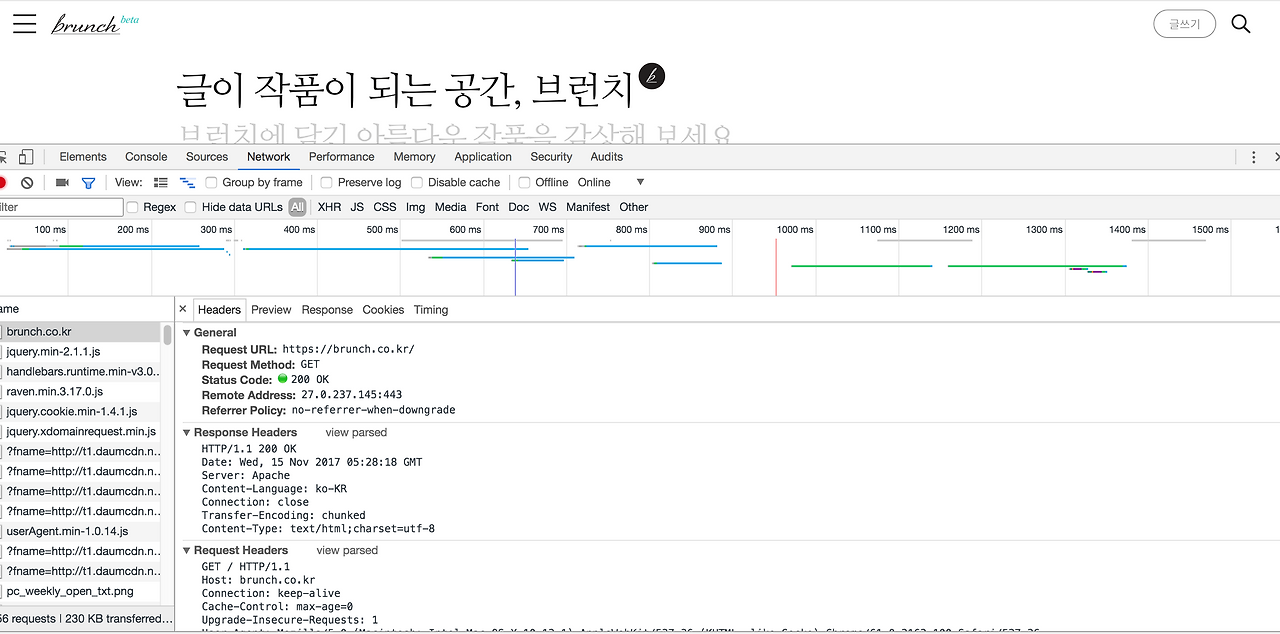Collapse the Response Headers section
Image resolution: width=1280 pixels, height=634 pixels.
click(186, 432)
